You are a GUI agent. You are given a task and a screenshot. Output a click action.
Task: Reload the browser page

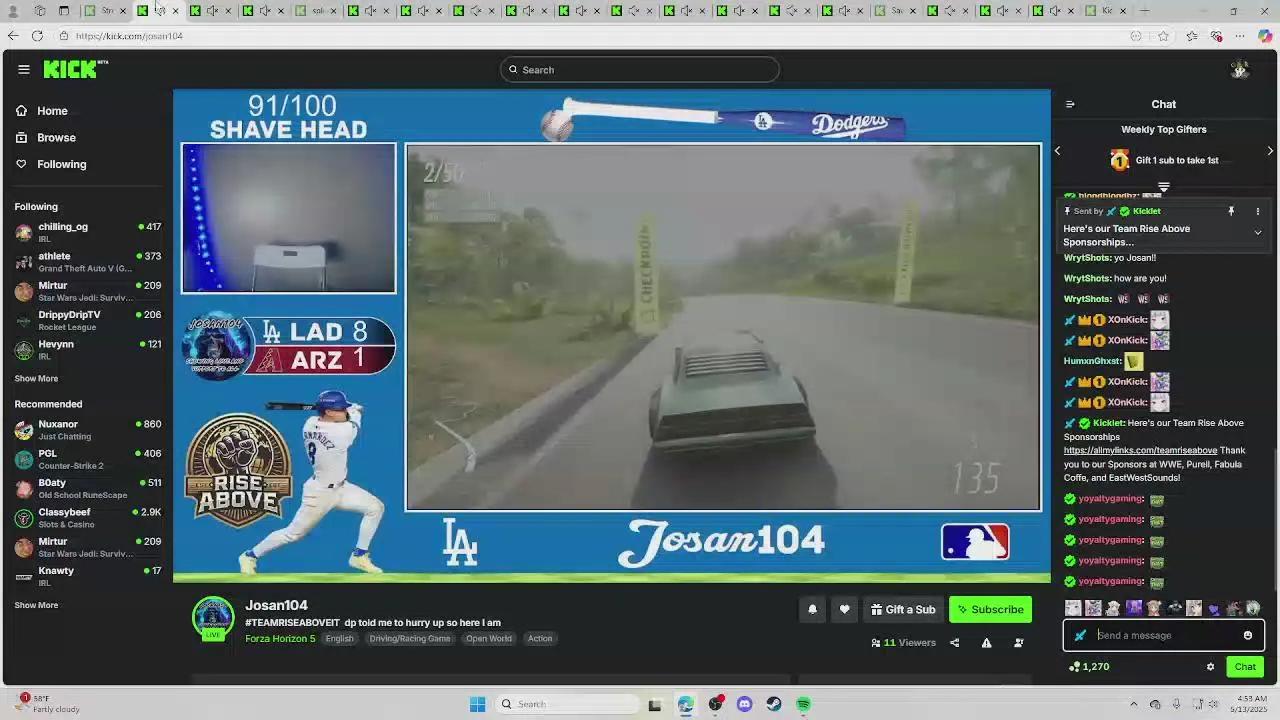(x=37, y=36)
